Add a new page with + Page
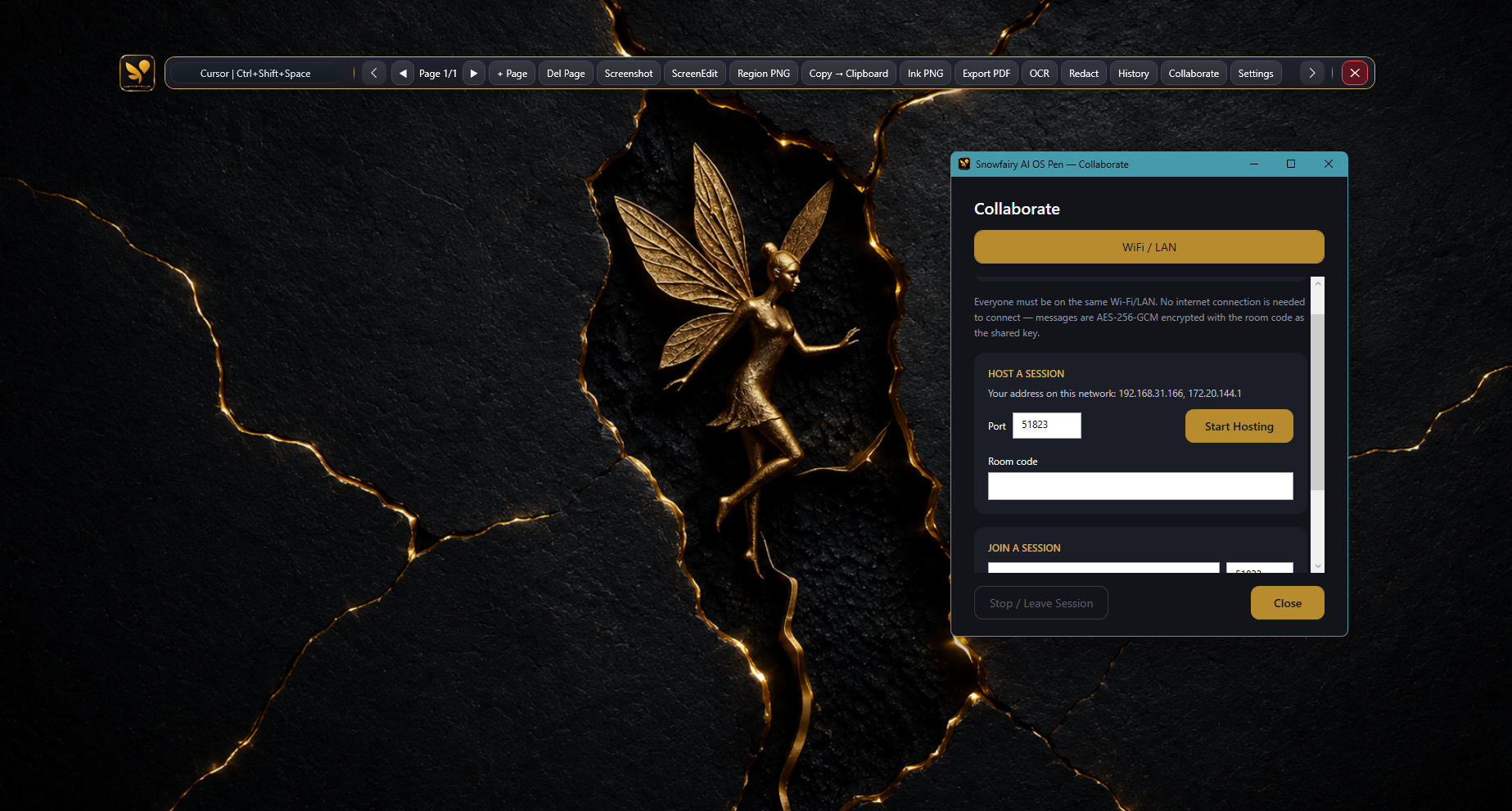The height and width of the screenshot is (811, 1512). point(512,73)
